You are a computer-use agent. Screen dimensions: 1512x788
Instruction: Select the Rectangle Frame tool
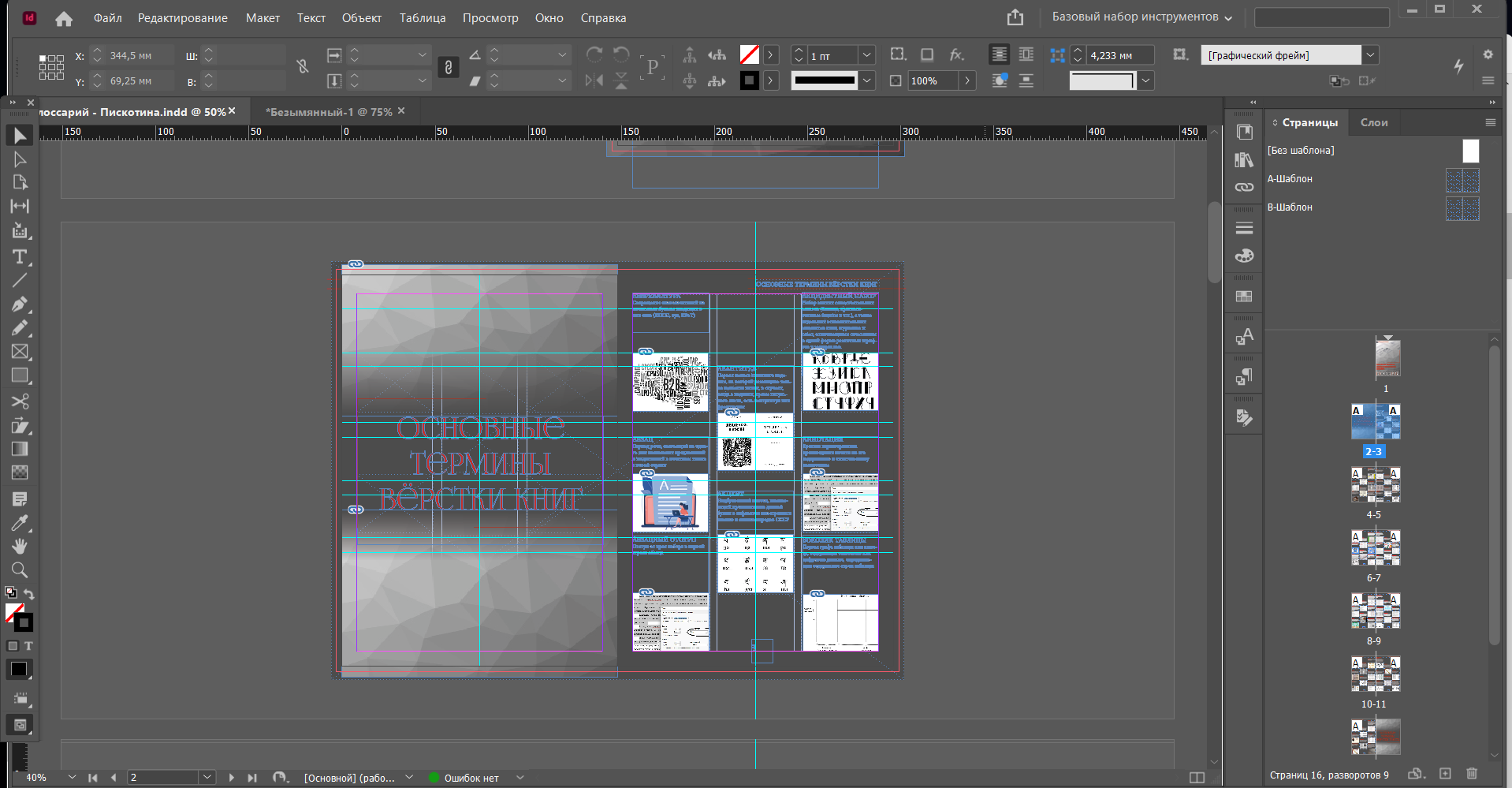click(x=20, y=352)
